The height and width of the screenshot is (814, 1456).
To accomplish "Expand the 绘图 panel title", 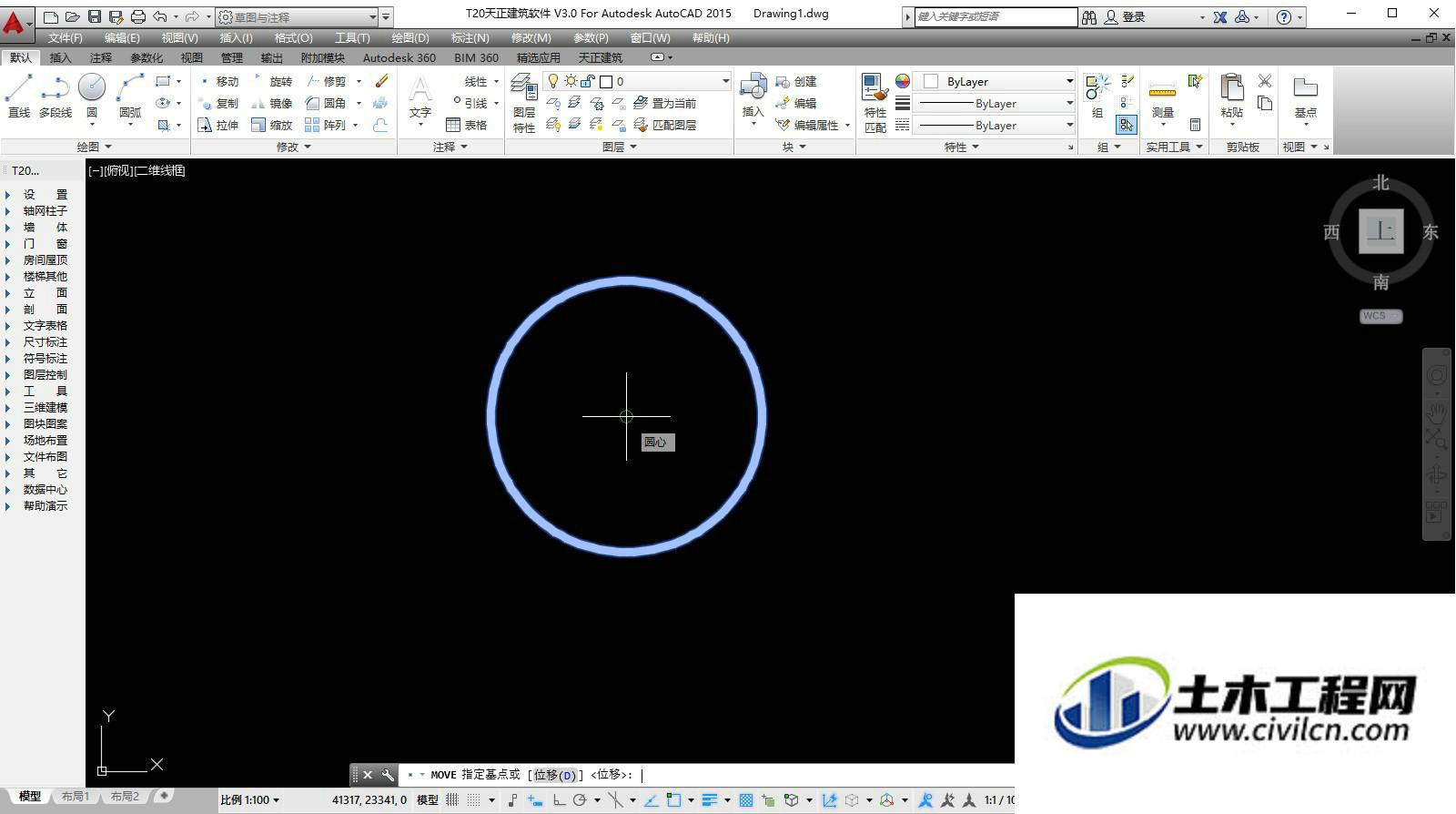I will click(95, 147).
